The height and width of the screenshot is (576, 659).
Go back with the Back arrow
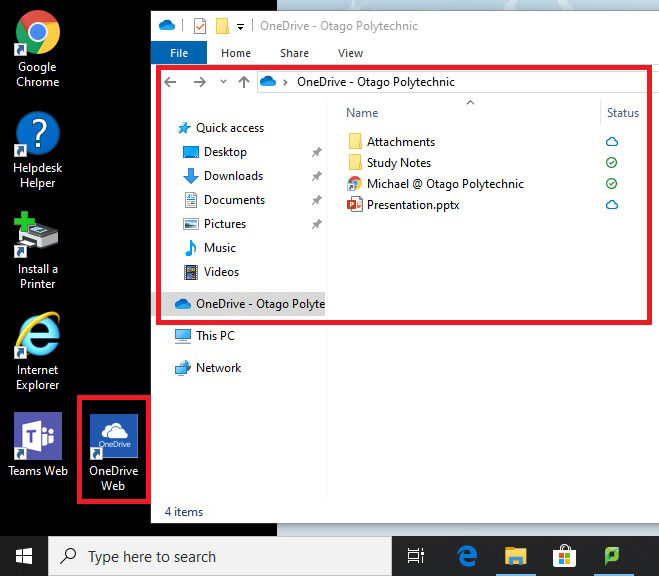[x=171, y=82]
